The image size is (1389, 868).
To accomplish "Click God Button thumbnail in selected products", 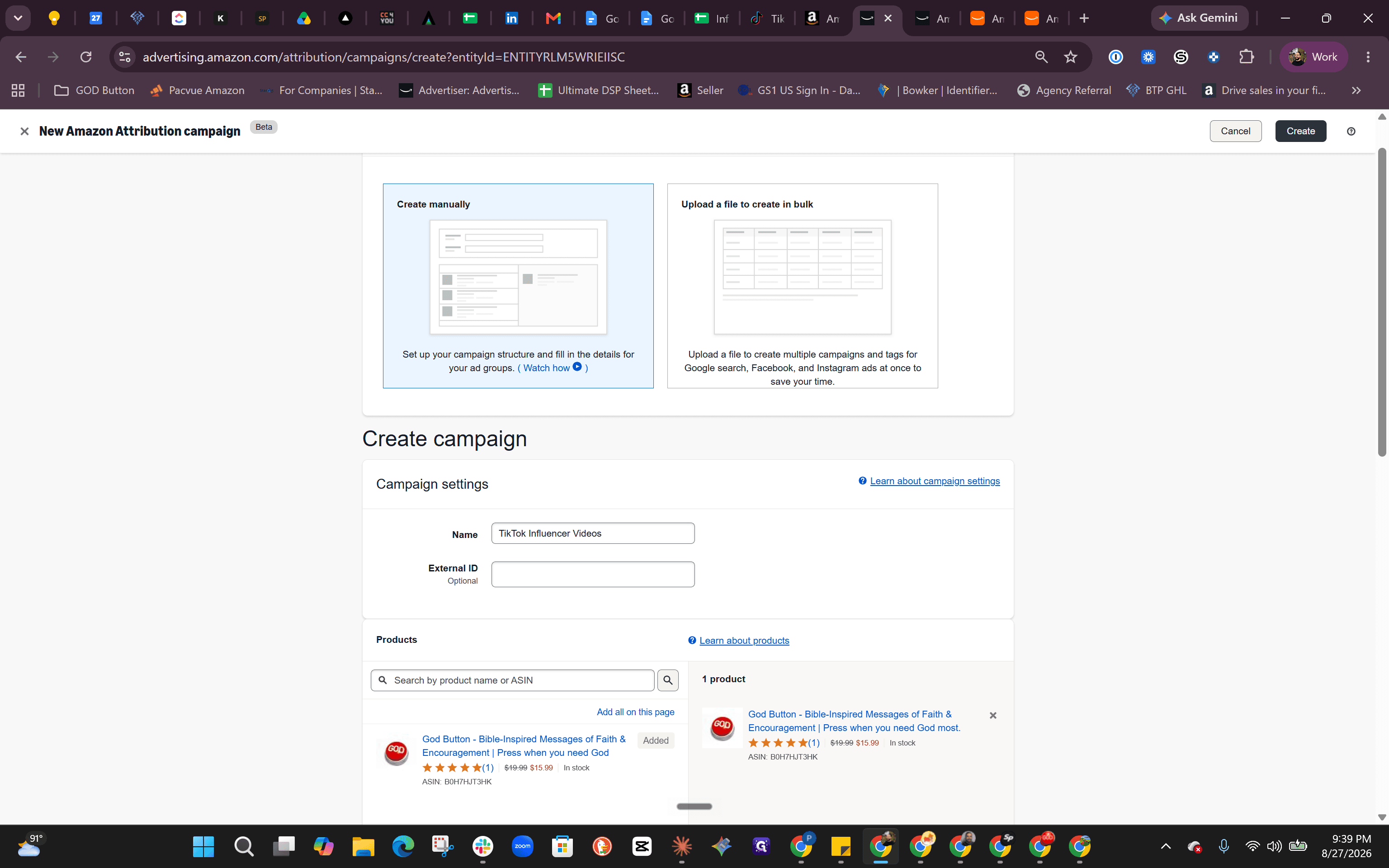I will point(722,727).
